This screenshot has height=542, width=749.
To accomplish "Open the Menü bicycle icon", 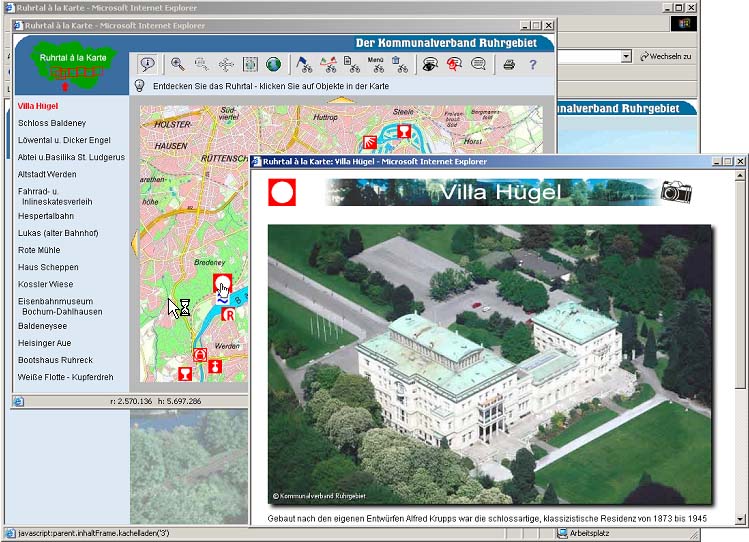I will click(376, 64).
